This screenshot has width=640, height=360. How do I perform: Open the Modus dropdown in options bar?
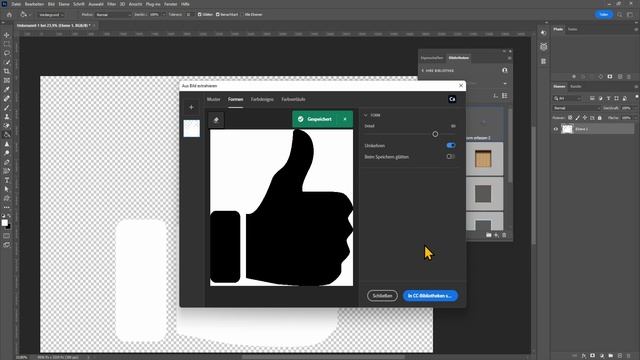pos(113,15)
